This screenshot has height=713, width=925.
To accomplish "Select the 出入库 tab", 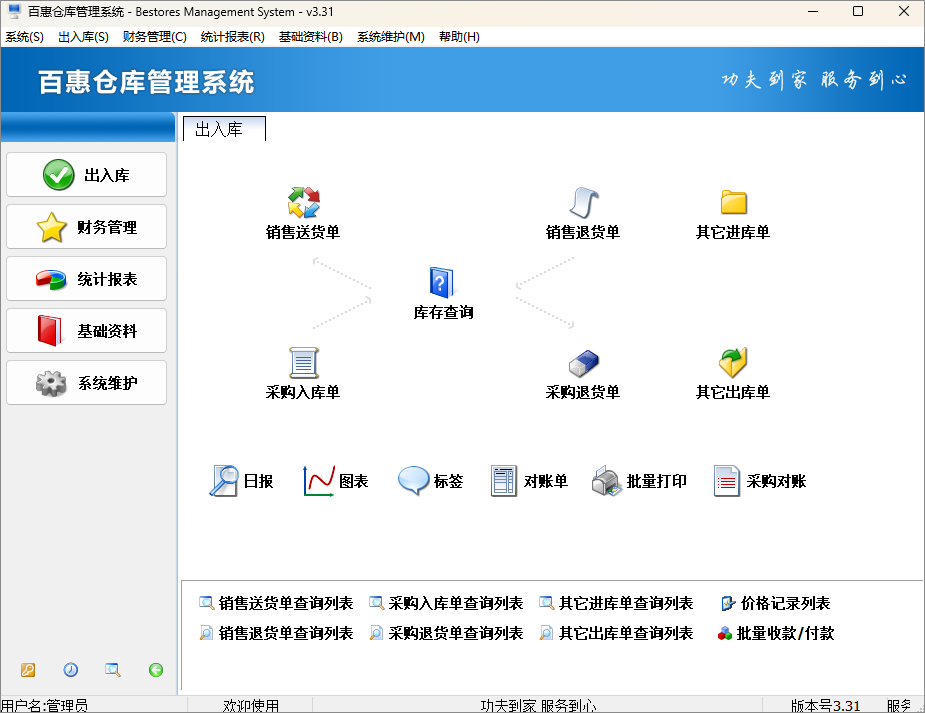I will pos(224,129).
